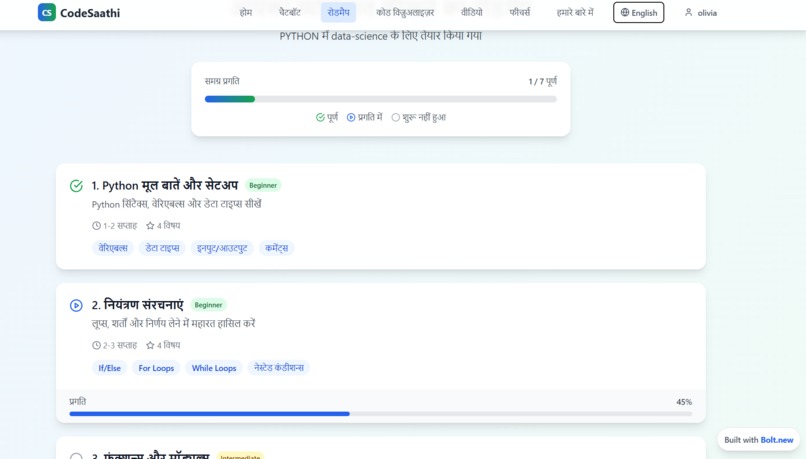Click the green check icon of Python मूल बातें

(x=76, y=186)
